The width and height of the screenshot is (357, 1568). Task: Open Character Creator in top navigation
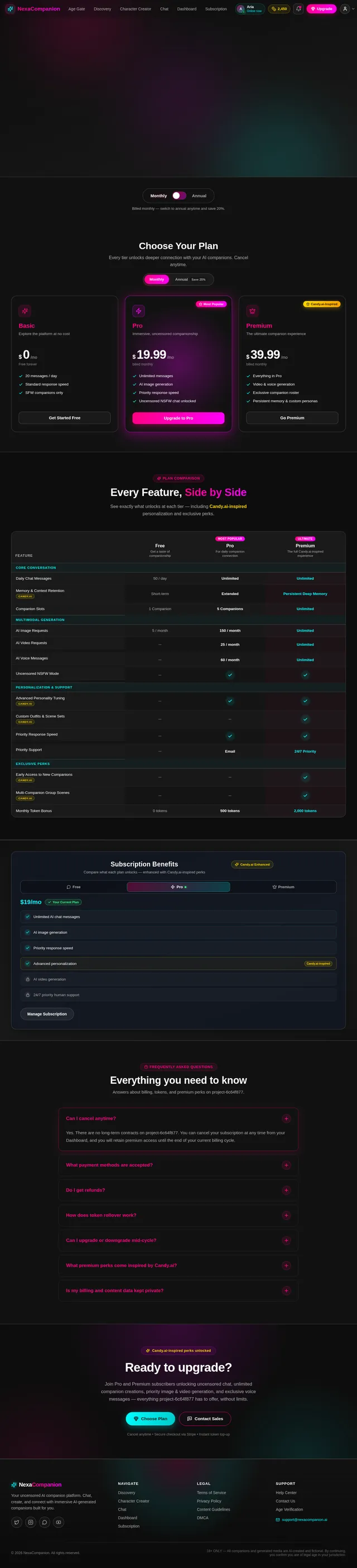coord(136,9)
